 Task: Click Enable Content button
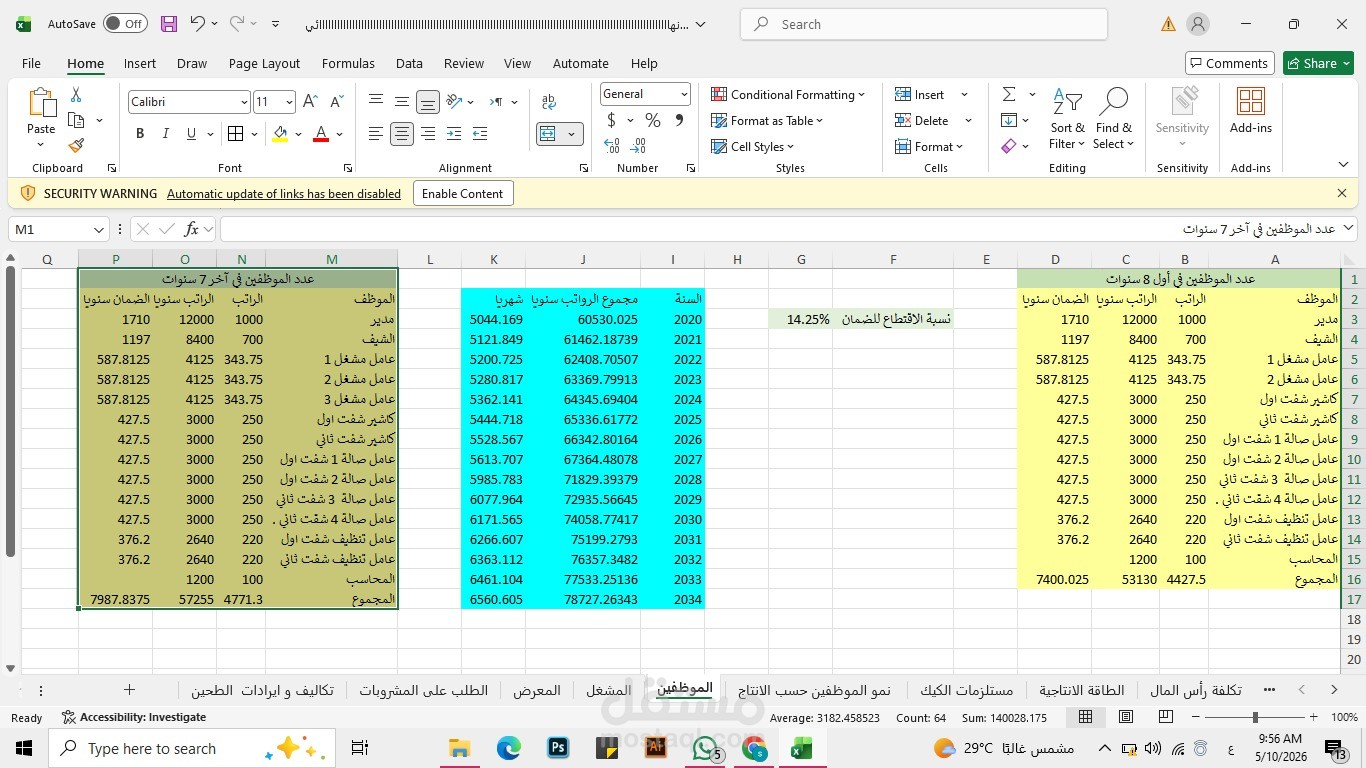(x=463, y=194)
